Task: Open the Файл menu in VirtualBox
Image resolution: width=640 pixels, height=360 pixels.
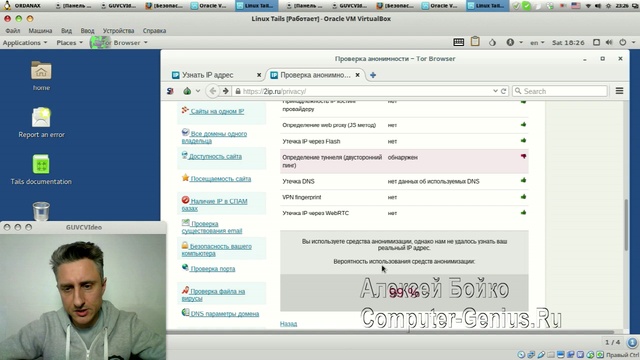Action: pos(13,31)
